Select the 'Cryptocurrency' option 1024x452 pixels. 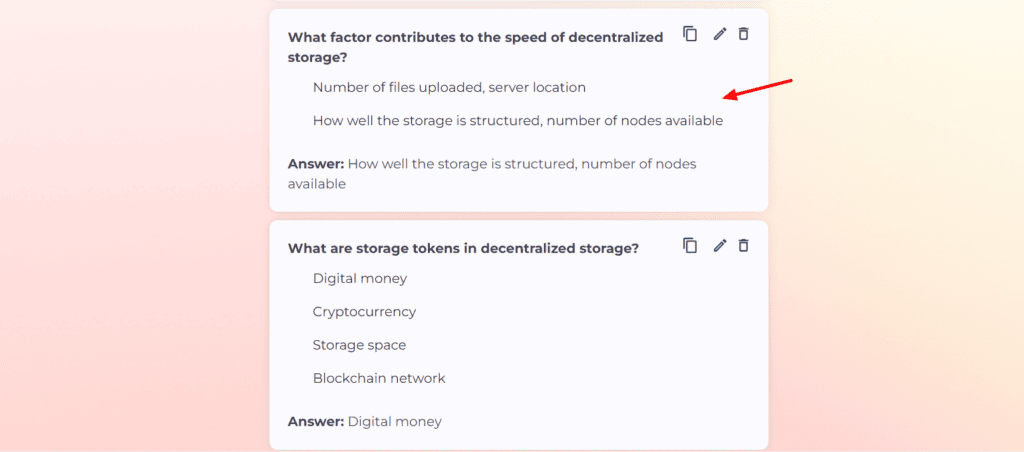tap(364, 312)
